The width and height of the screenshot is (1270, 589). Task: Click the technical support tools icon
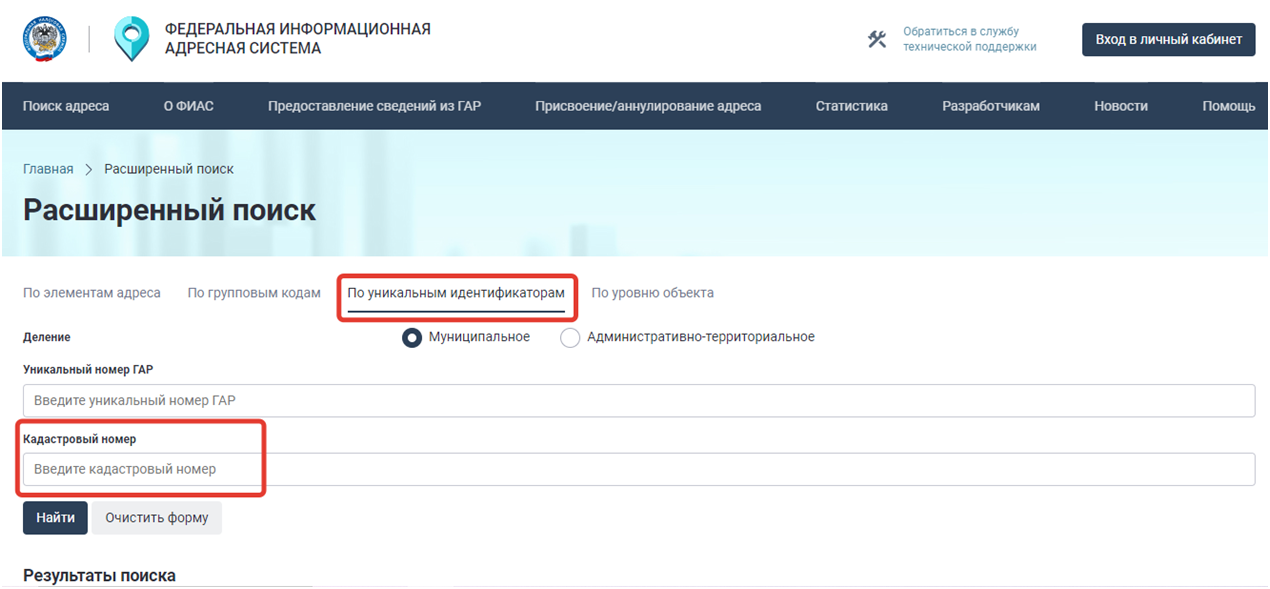pos(877,40)
